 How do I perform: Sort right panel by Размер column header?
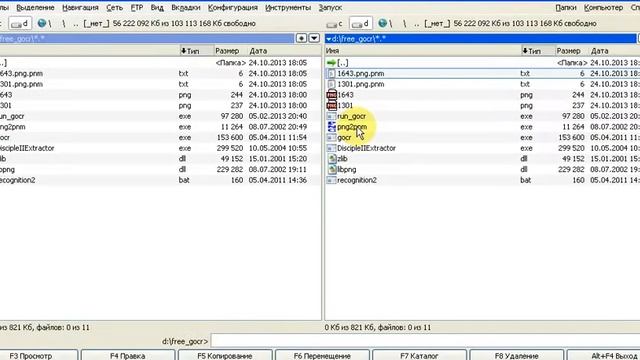[x=572, y=51]
